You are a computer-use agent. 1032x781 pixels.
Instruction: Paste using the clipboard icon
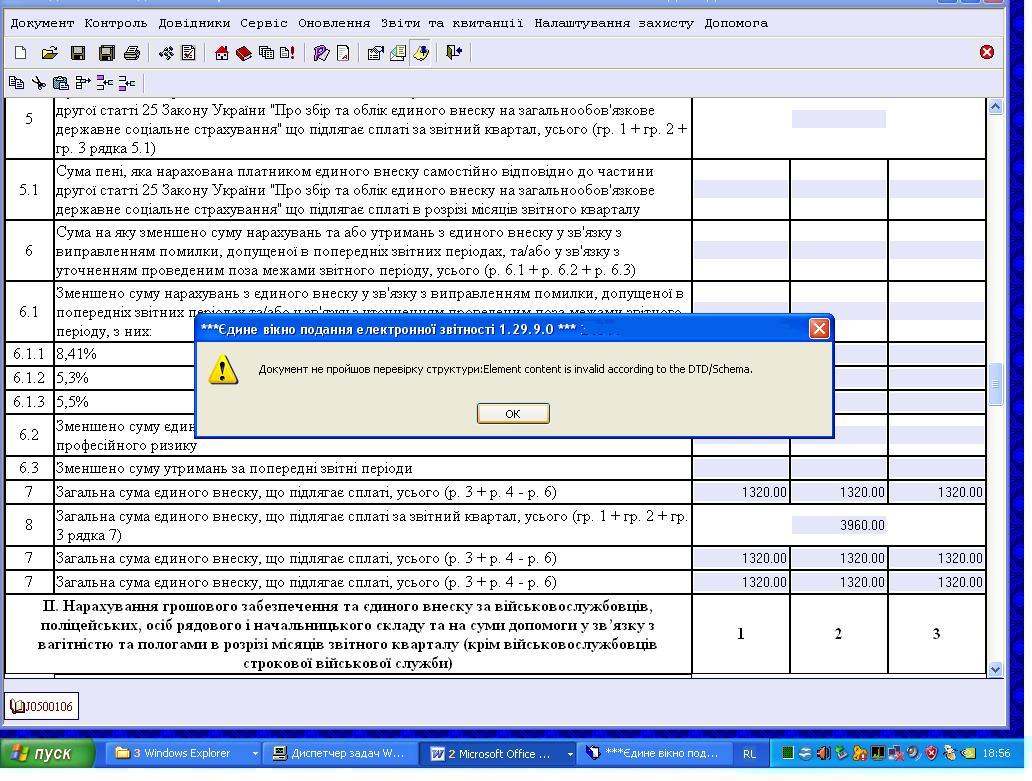click(61, 83)
